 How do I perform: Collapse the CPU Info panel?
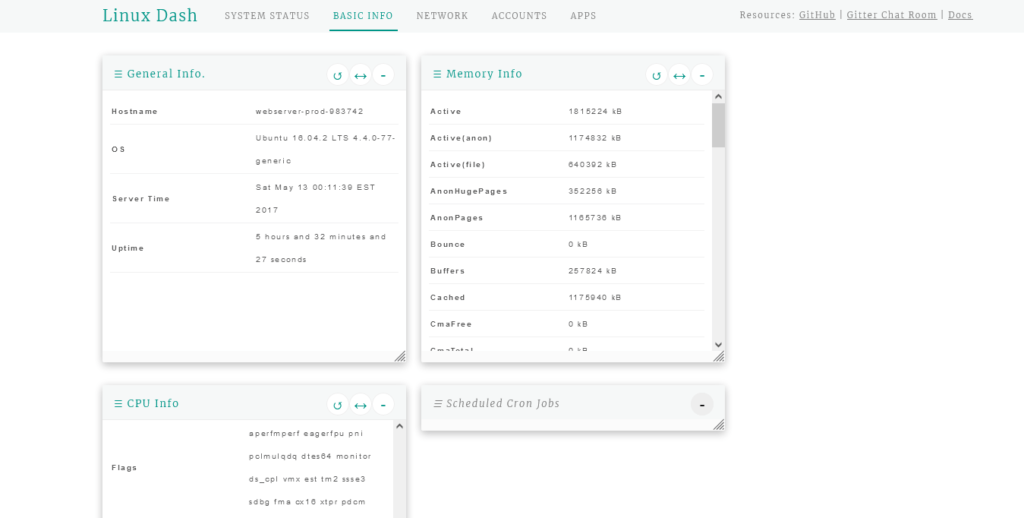point(383,404)
